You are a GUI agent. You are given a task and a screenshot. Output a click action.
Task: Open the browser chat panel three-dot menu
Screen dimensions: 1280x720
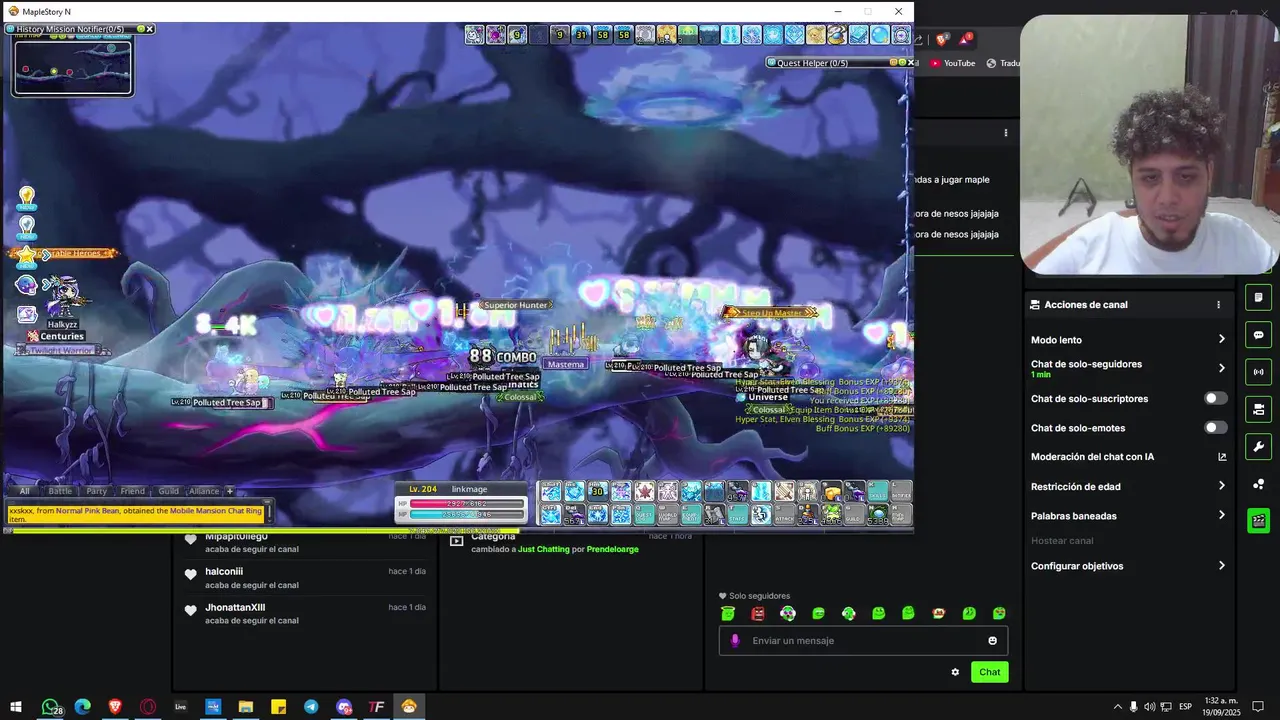pyautogui.click(x=1005, y=133)
